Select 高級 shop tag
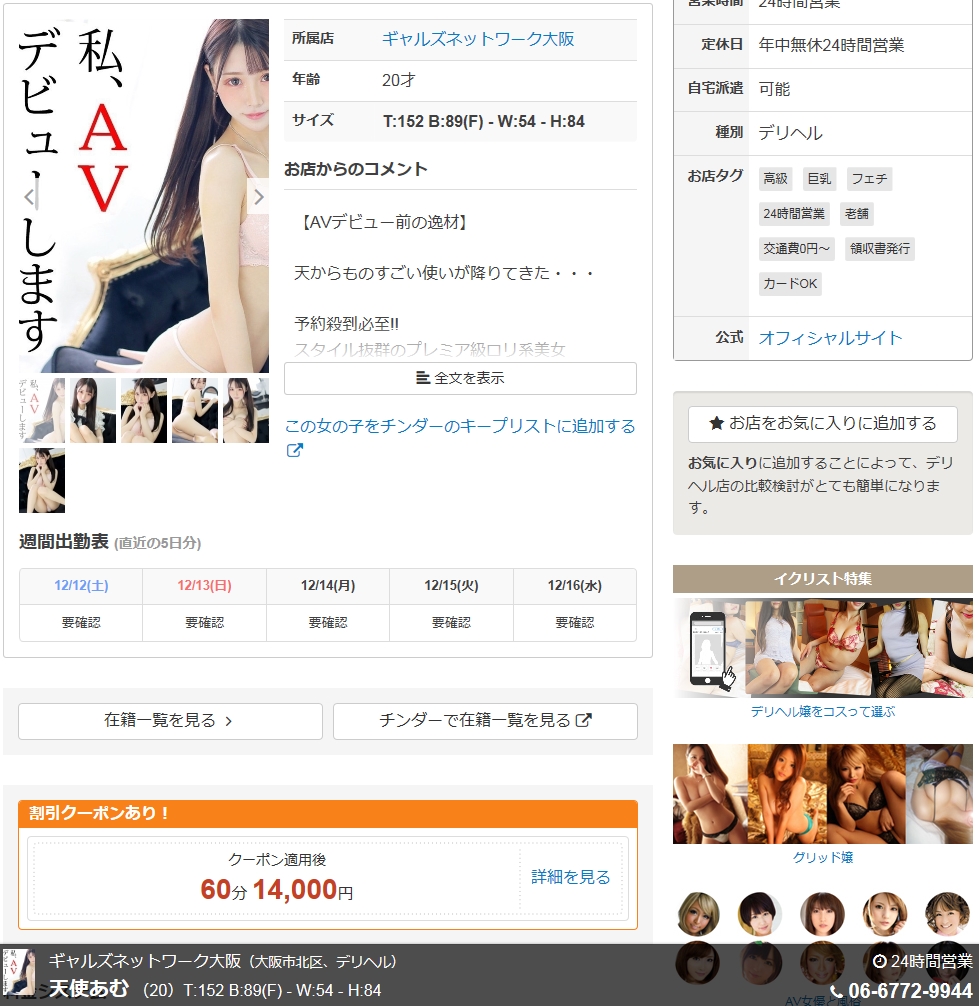This screenshot has height=1006, width=979. coord(775,178)
